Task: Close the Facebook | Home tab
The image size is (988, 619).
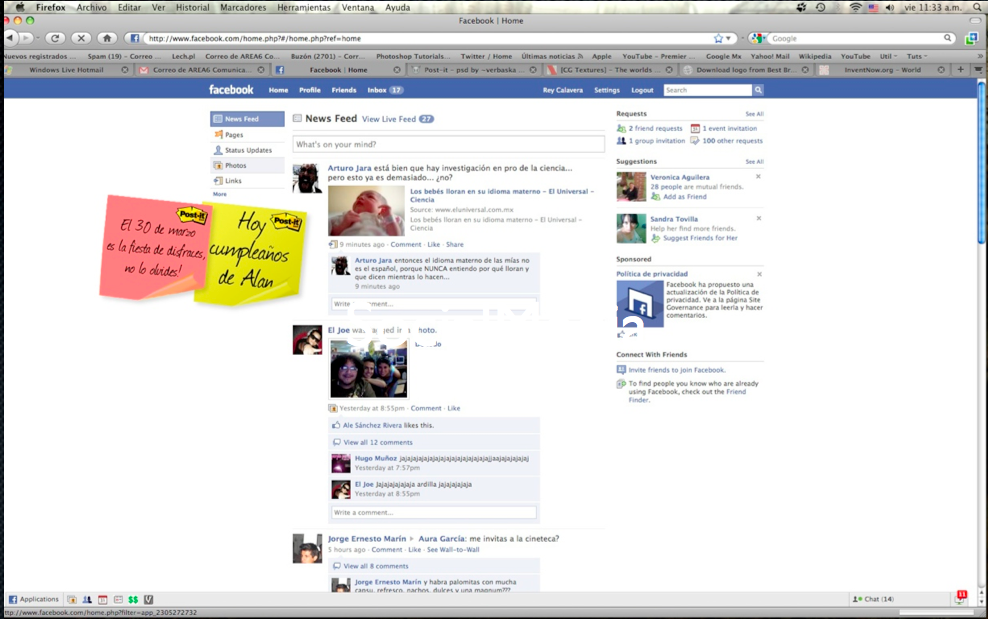Action: (x=397, y=70)
